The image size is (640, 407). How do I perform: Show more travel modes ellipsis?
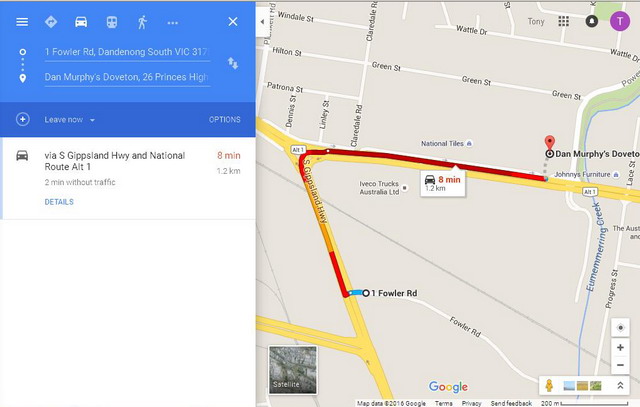[173, 23]
